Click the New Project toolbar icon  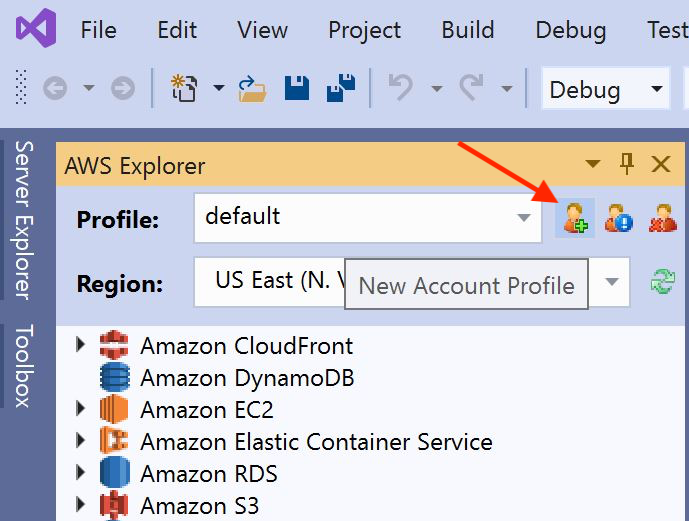coord(184,88)
